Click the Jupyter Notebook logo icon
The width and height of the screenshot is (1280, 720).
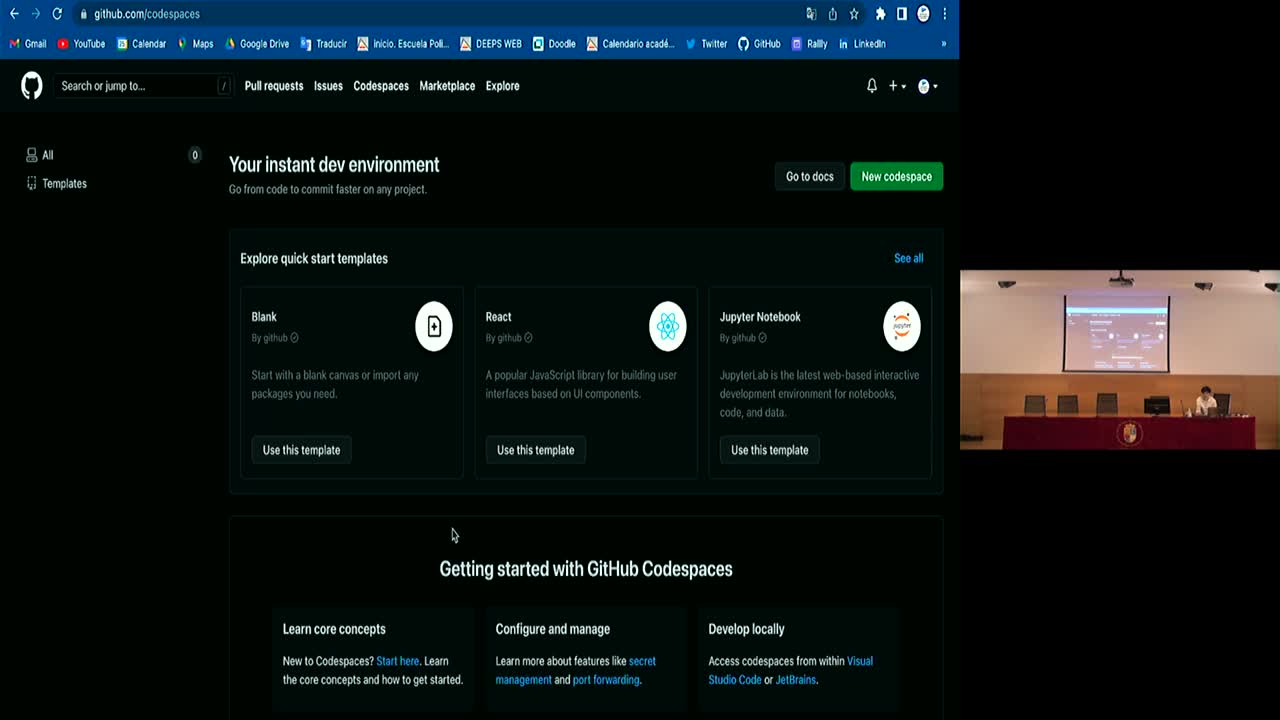(x=901, y=326)
